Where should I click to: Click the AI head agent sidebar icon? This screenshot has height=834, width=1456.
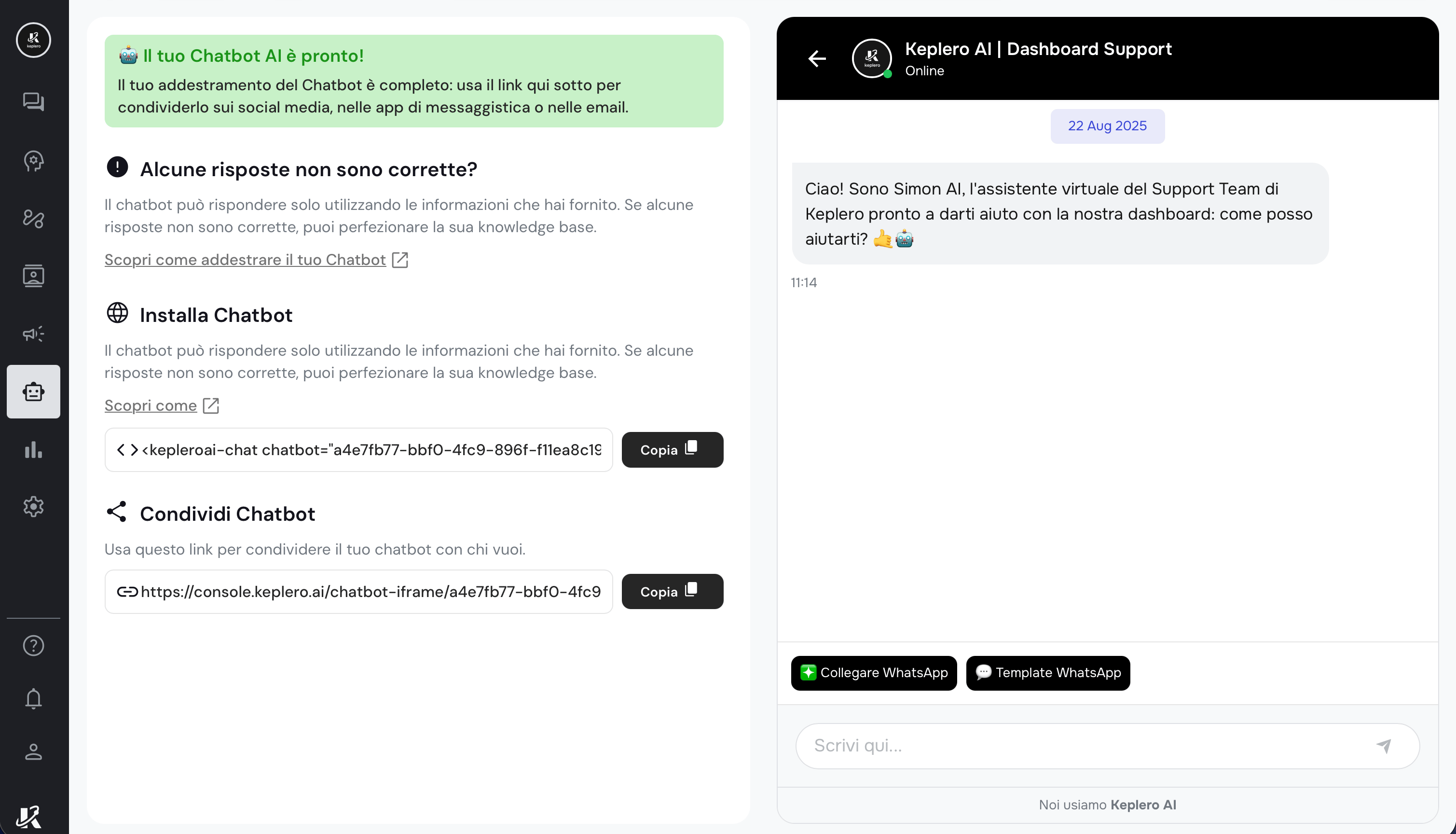(33, 161)
